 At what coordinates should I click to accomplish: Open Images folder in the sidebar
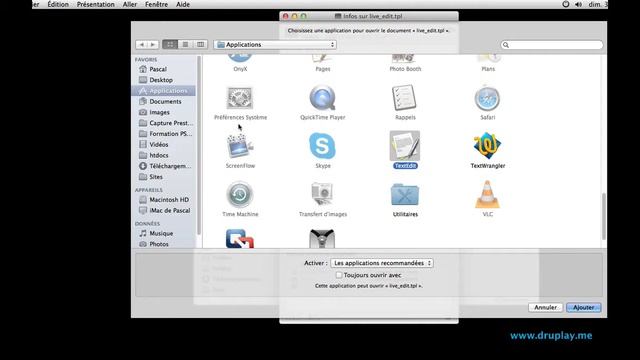point(159,112)
